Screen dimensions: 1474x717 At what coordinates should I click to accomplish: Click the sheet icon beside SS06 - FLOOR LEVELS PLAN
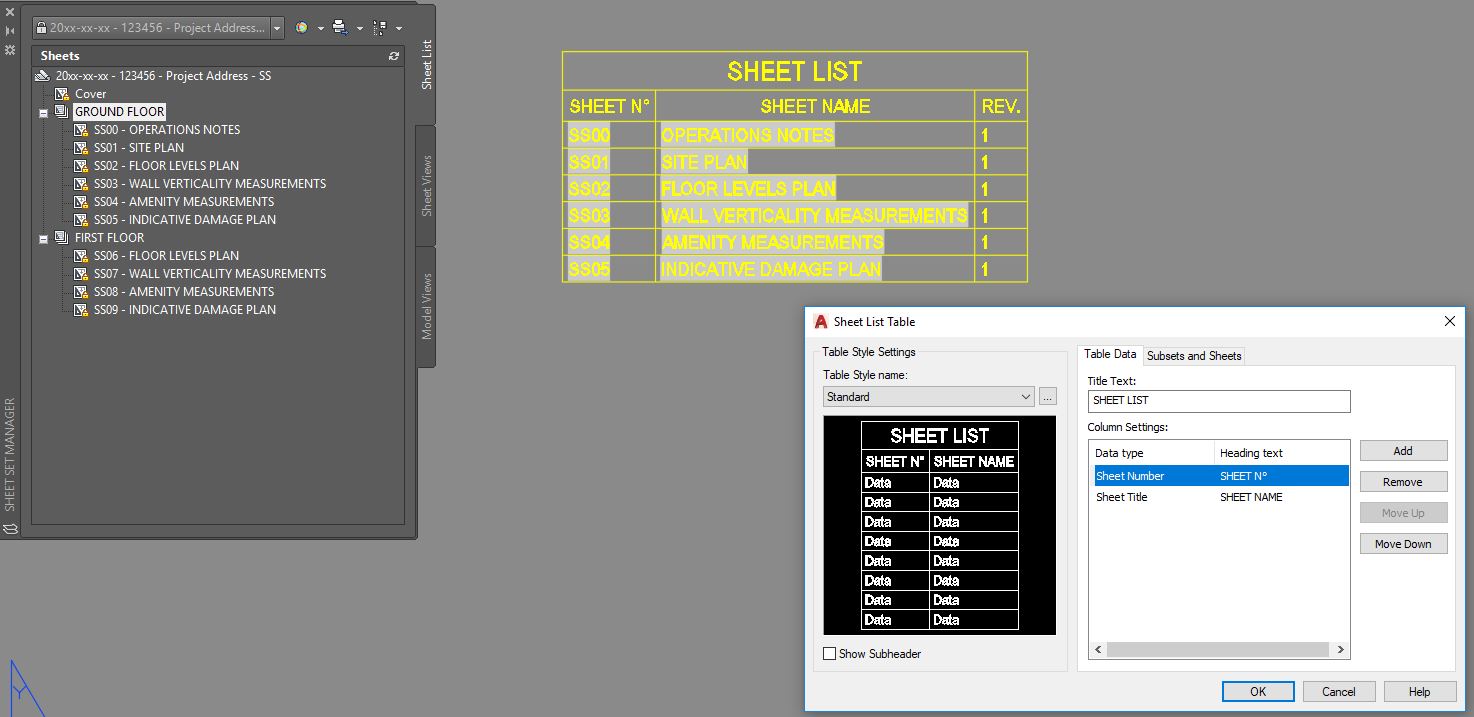[x=82, y=255]
